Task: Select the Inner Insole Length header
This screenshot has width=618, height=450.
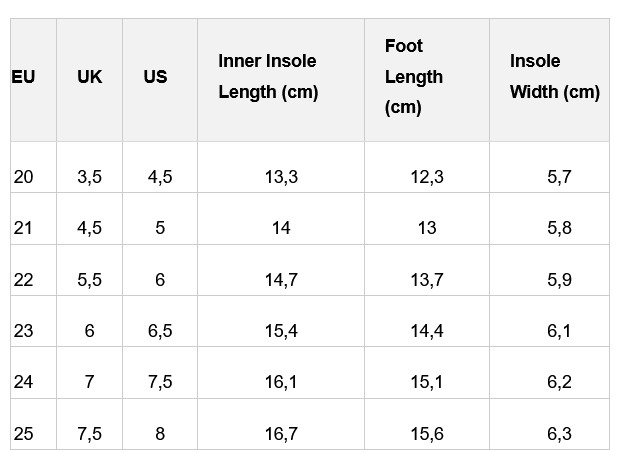Action: tap(267, 77)
